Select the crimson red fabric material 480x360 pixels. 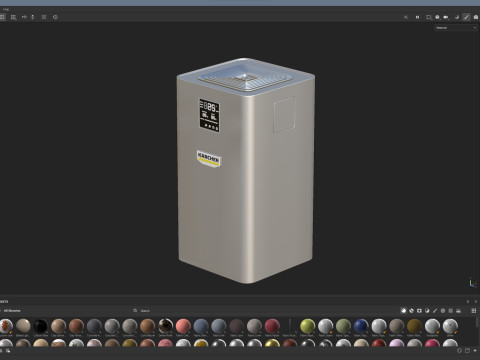point(272,326)
